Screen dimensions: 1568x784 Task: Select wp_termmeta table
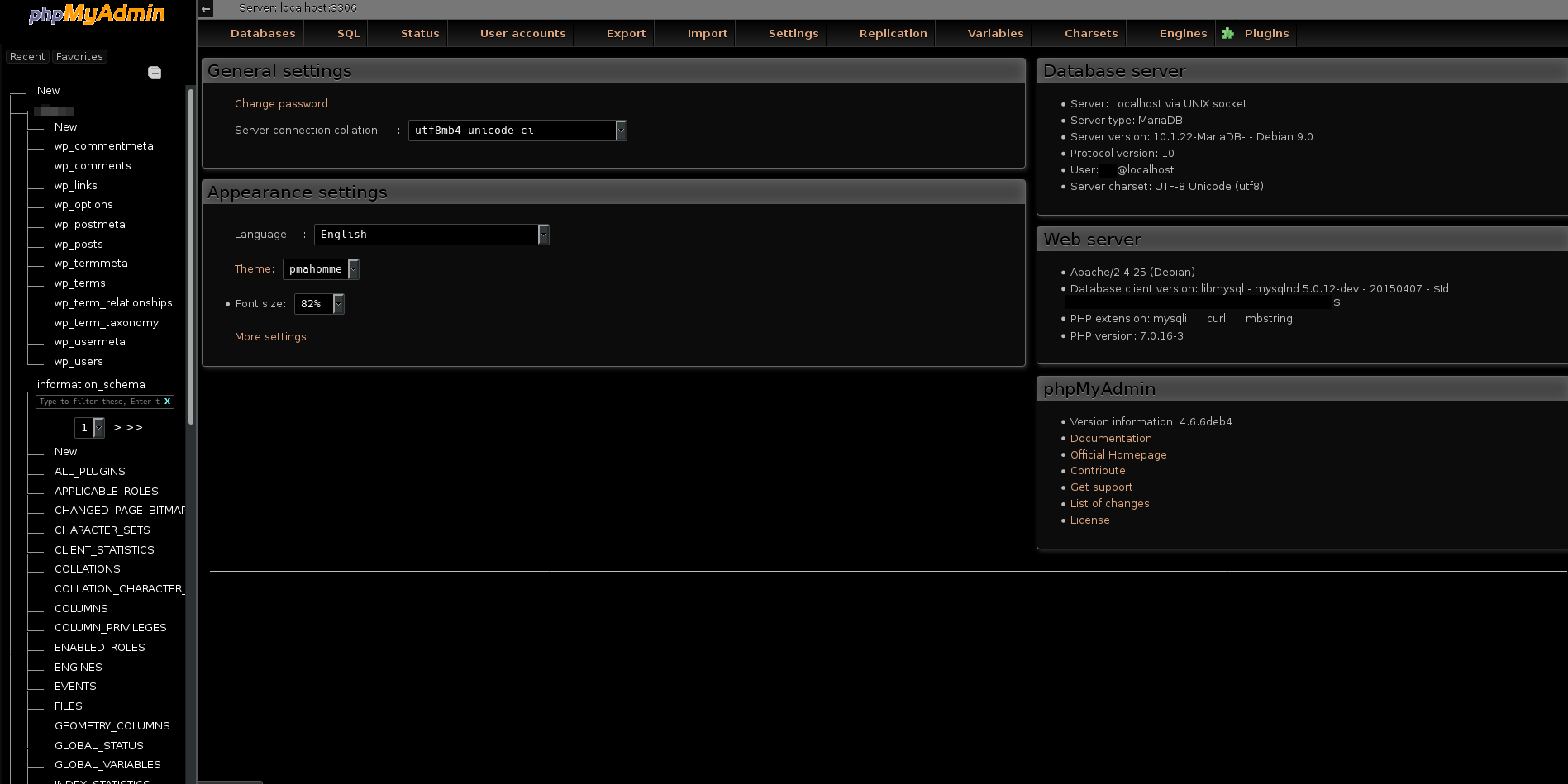pos(91,264)
